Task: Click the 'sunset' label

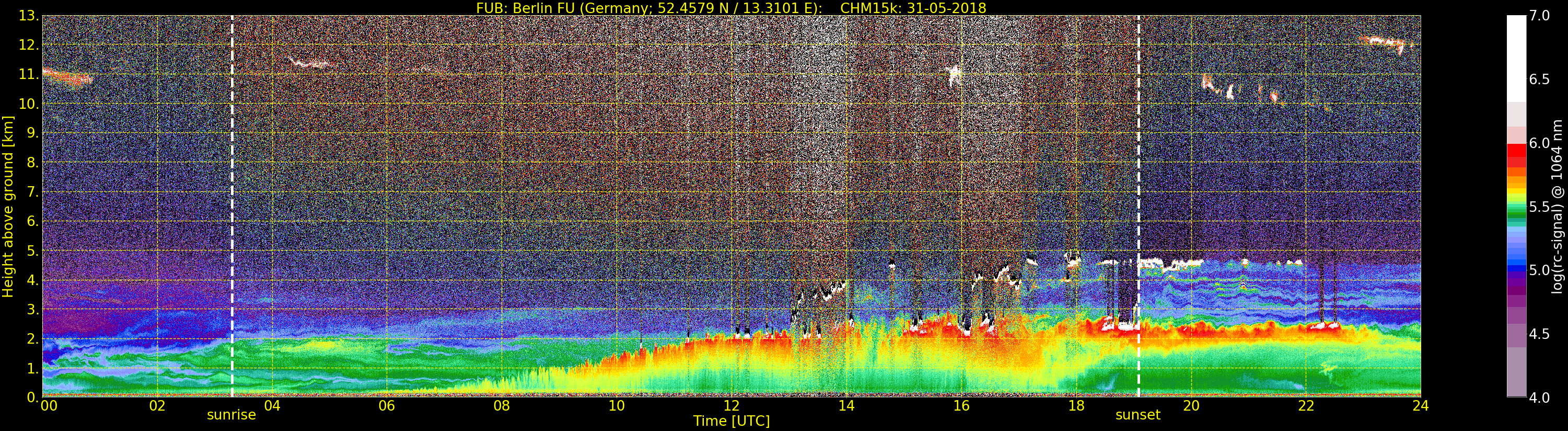Action: (1137, 415)
